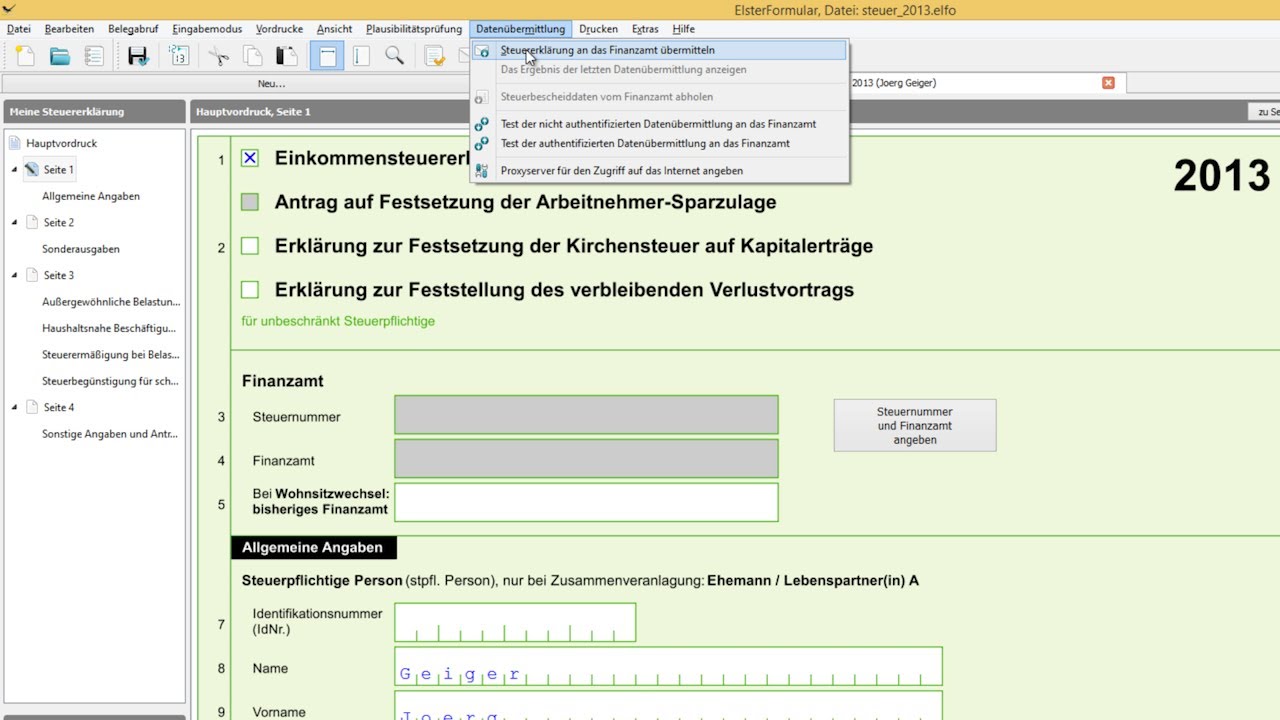Click the Open folder toolbar icon

point(60,56)
